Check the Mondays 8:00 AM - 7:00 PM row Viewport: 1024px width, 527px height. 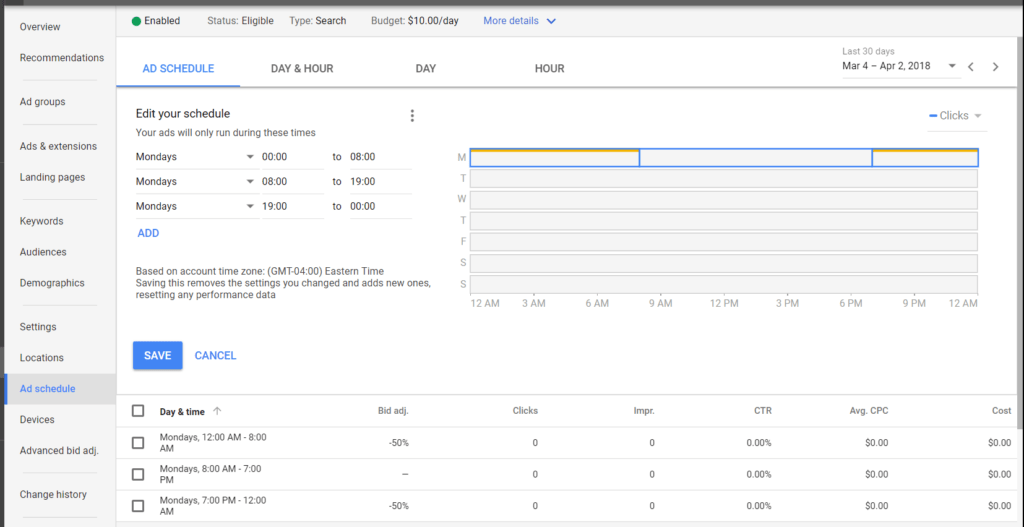[138, 474]
